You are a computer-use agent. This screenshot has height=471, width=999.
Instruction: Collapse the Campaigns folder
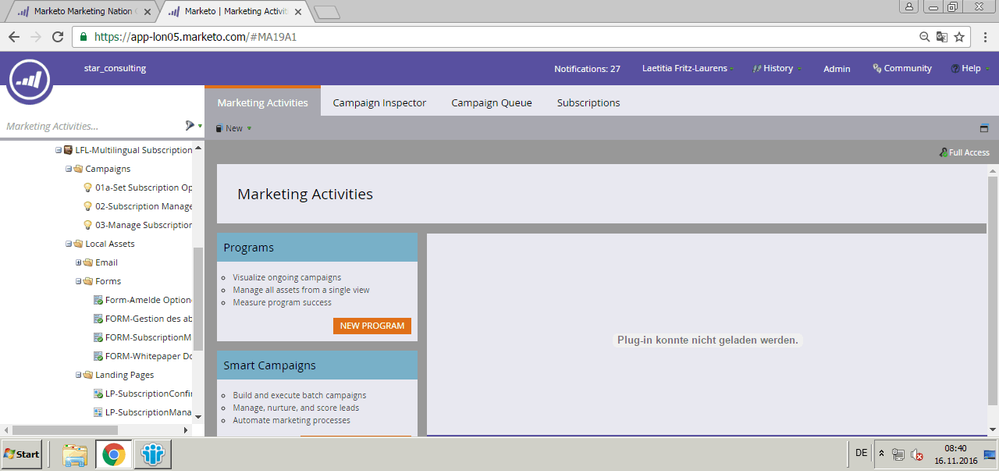point(68,169)
